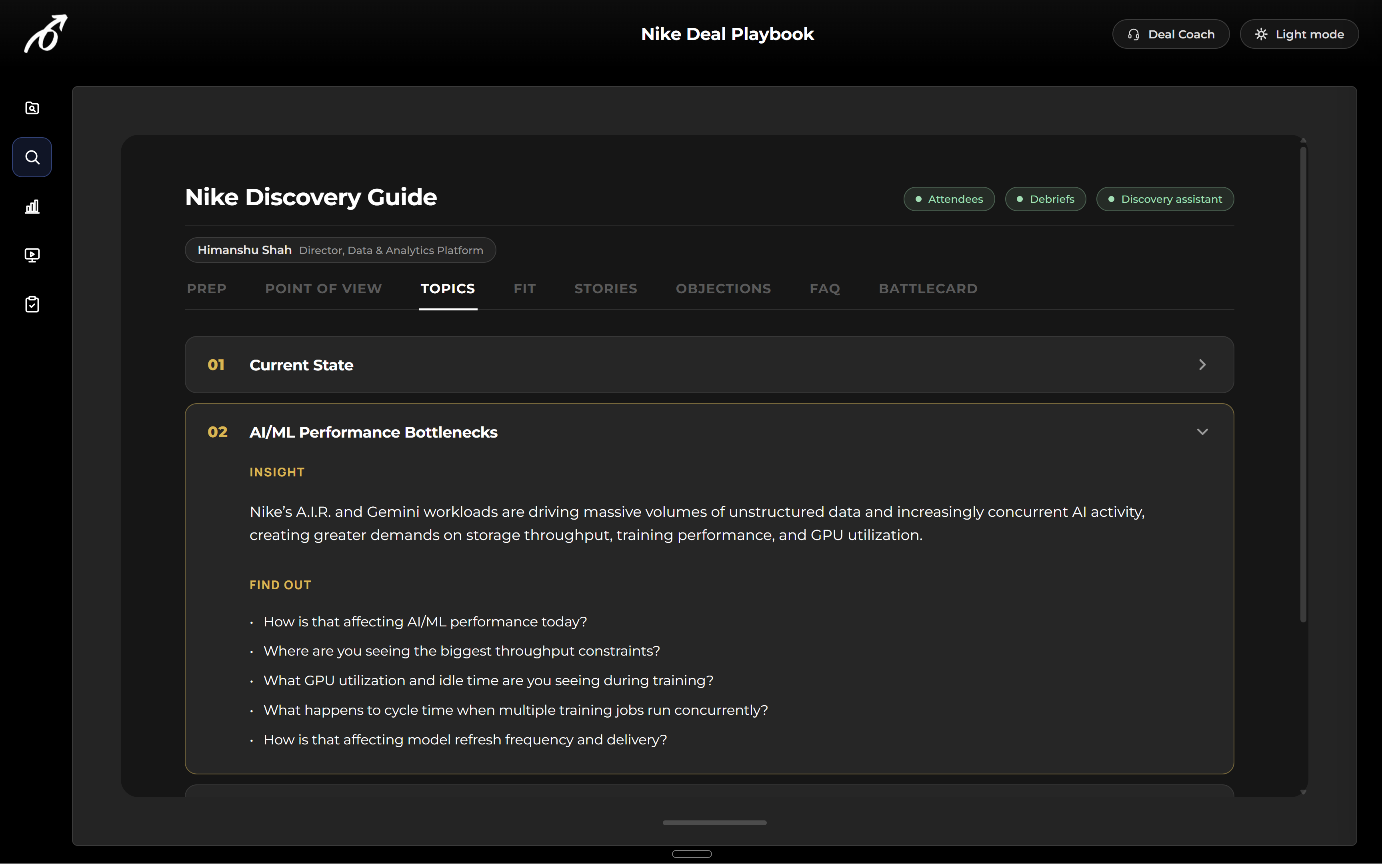Click the GPU utilization and idle time question
The width and height of the screenshot is (1382, 864).
(489, 681)
